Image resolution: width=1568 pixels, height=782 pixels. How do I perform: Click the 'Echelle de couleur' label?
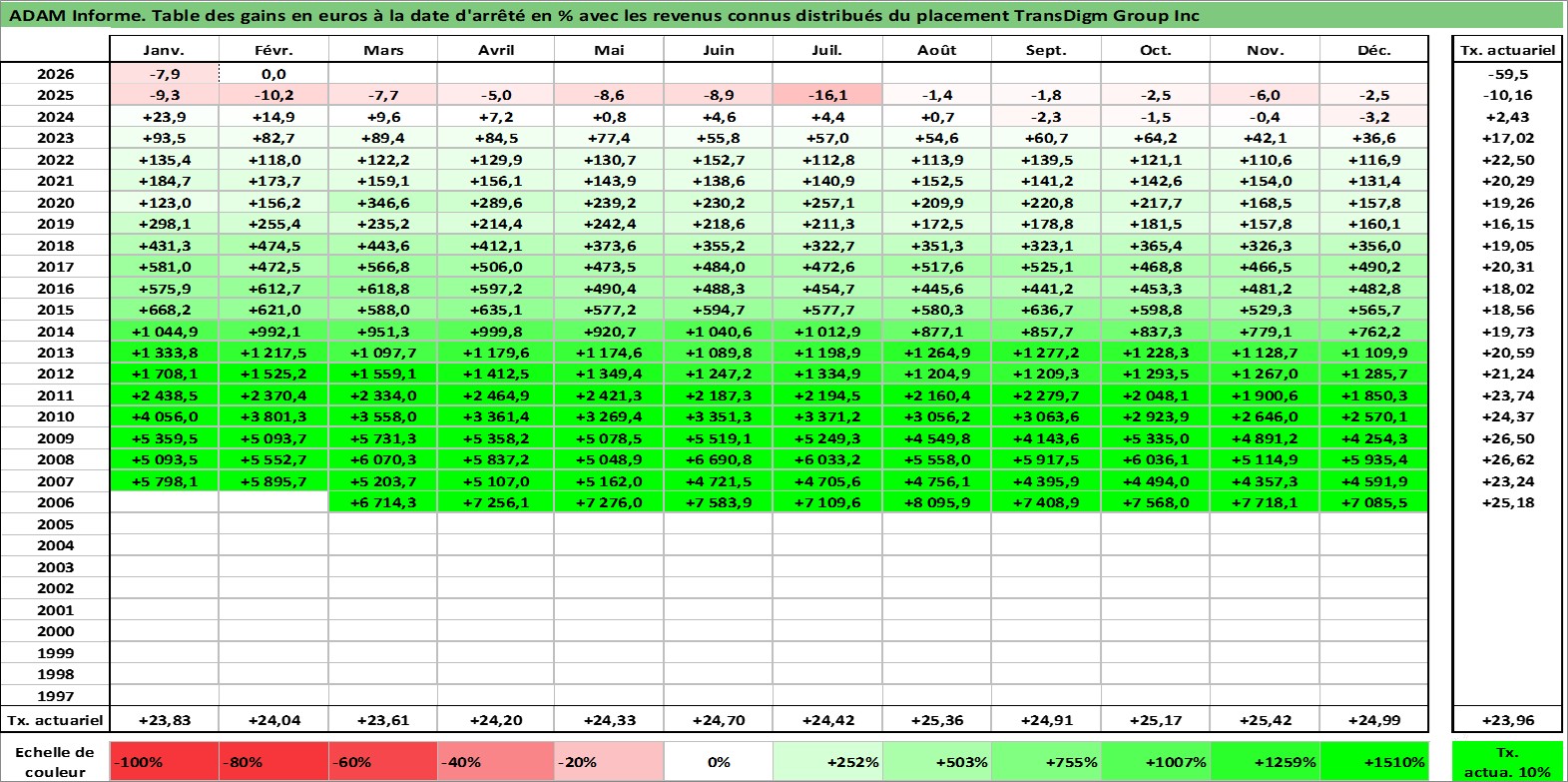55,761
